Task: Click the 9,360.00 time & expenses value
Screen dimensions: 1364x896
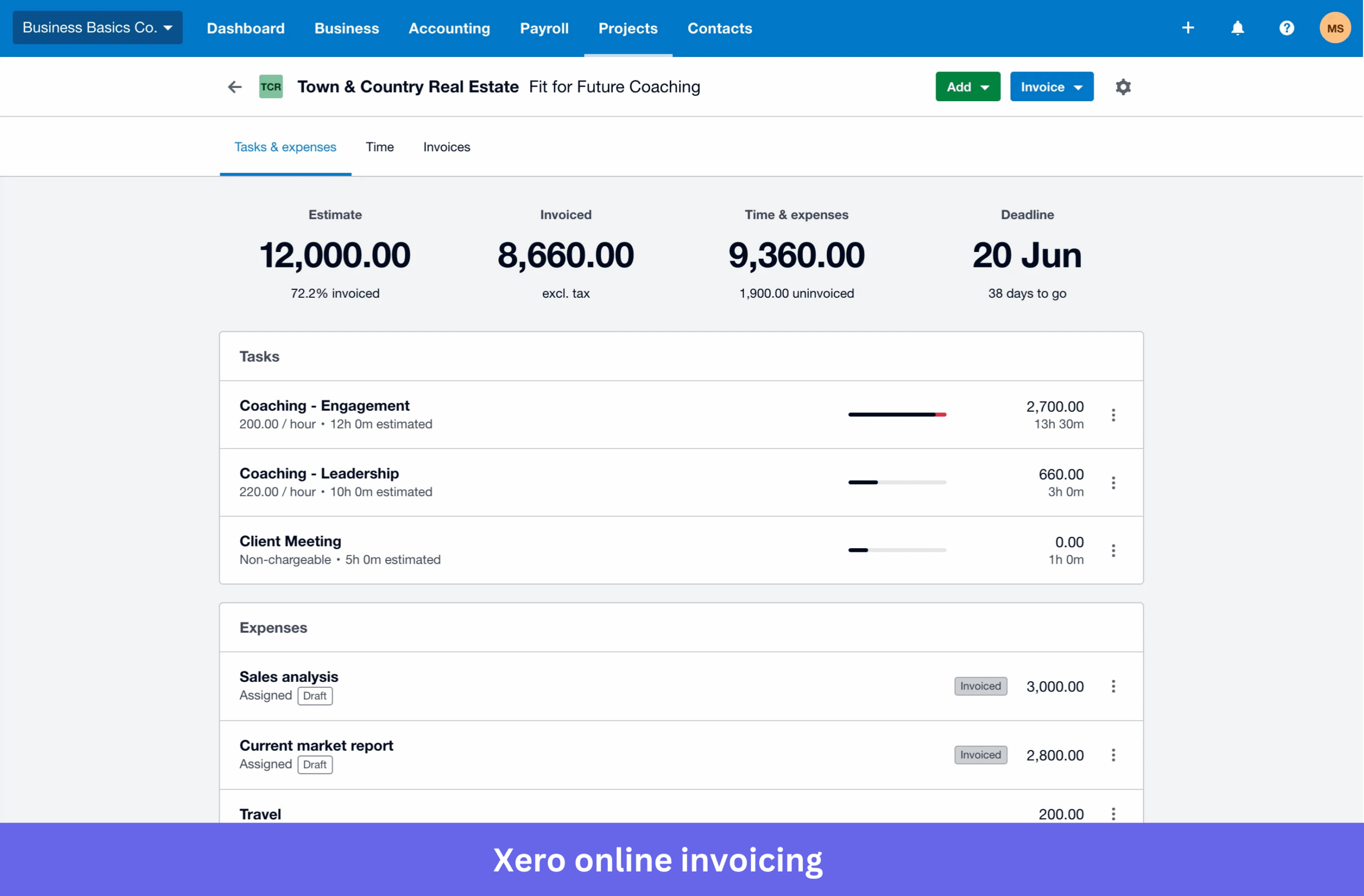Action: tap(796, 255)
